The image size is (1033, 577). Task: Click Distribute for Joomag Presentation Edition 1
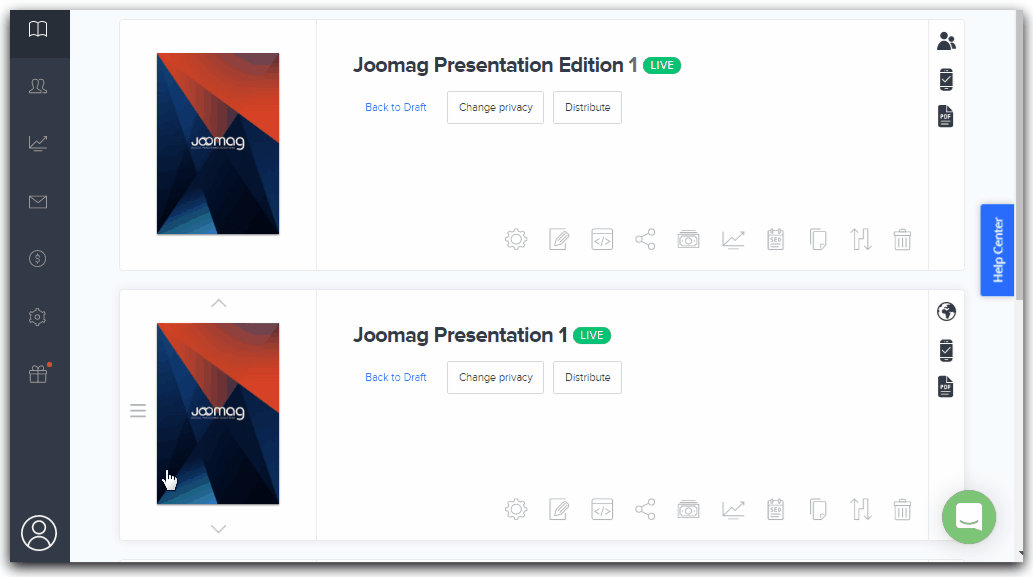point(587,107)
